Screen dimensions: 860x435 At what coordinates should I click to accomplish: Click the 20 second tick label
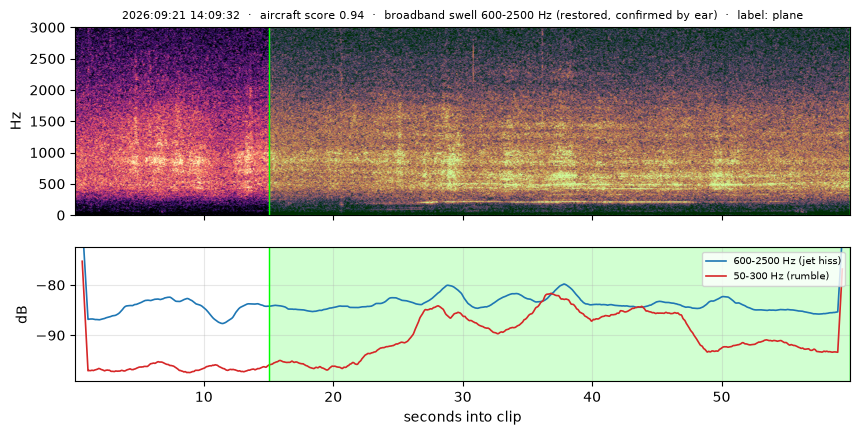333,396
